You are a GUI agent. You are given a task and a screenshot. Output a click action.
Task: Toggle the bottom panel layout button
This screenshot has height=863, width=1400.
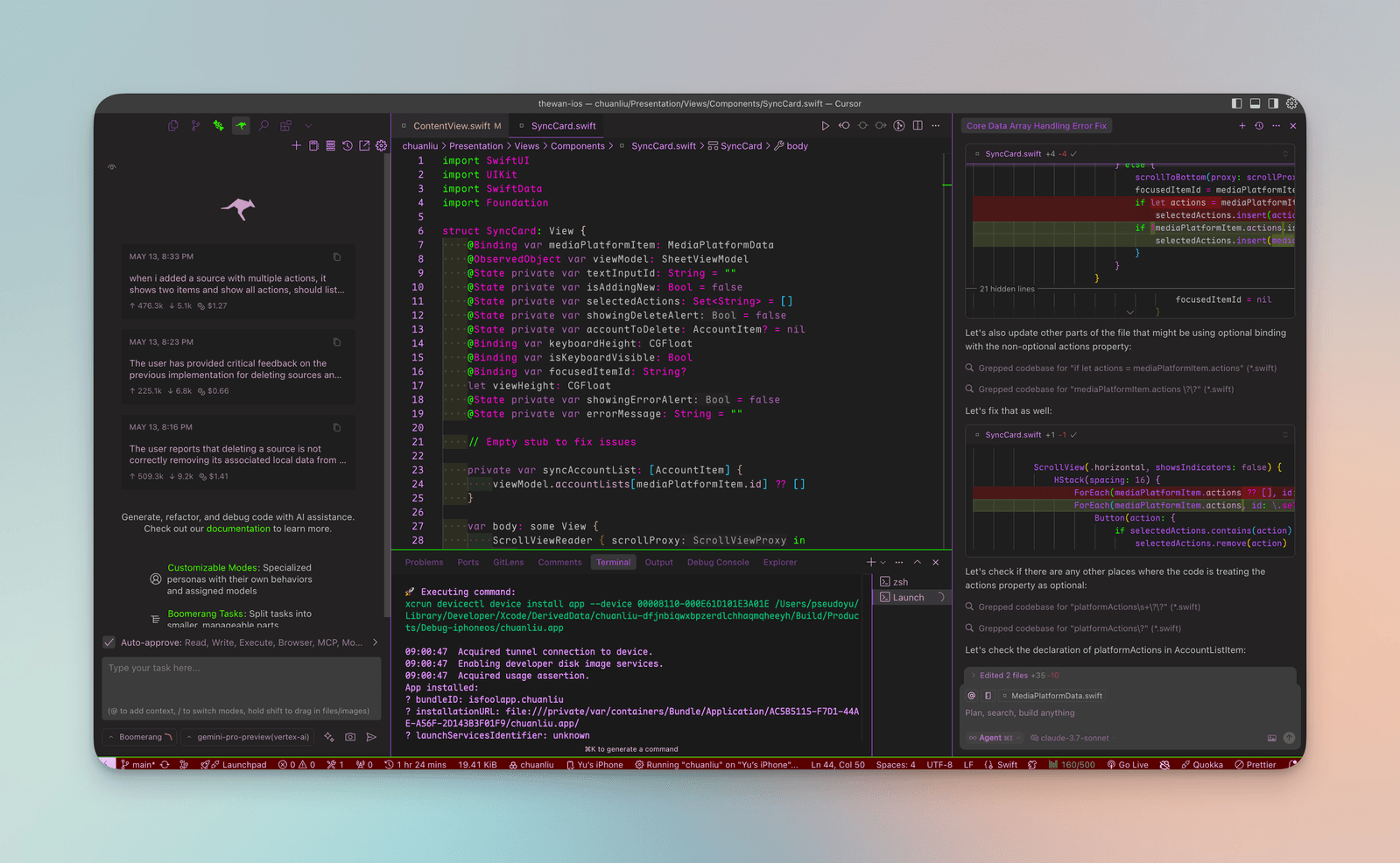[1255, 103]
